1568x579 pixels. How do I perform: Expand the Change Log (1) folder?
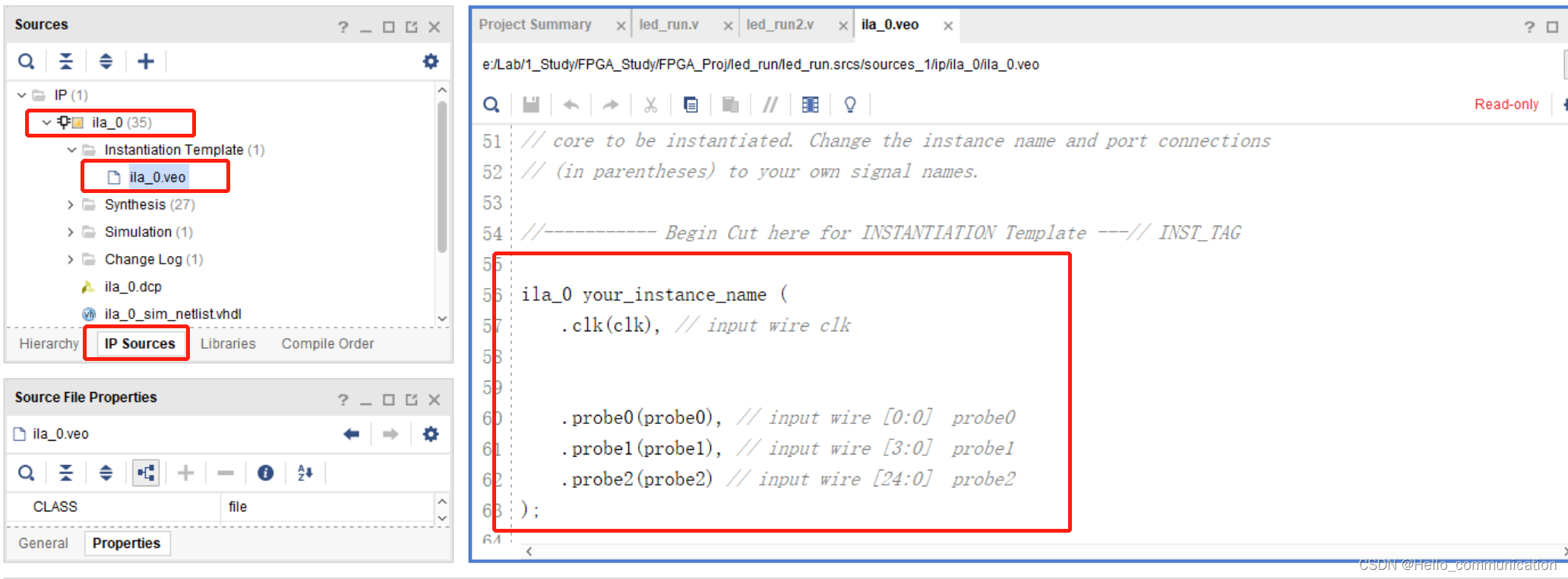coord(71,259)
